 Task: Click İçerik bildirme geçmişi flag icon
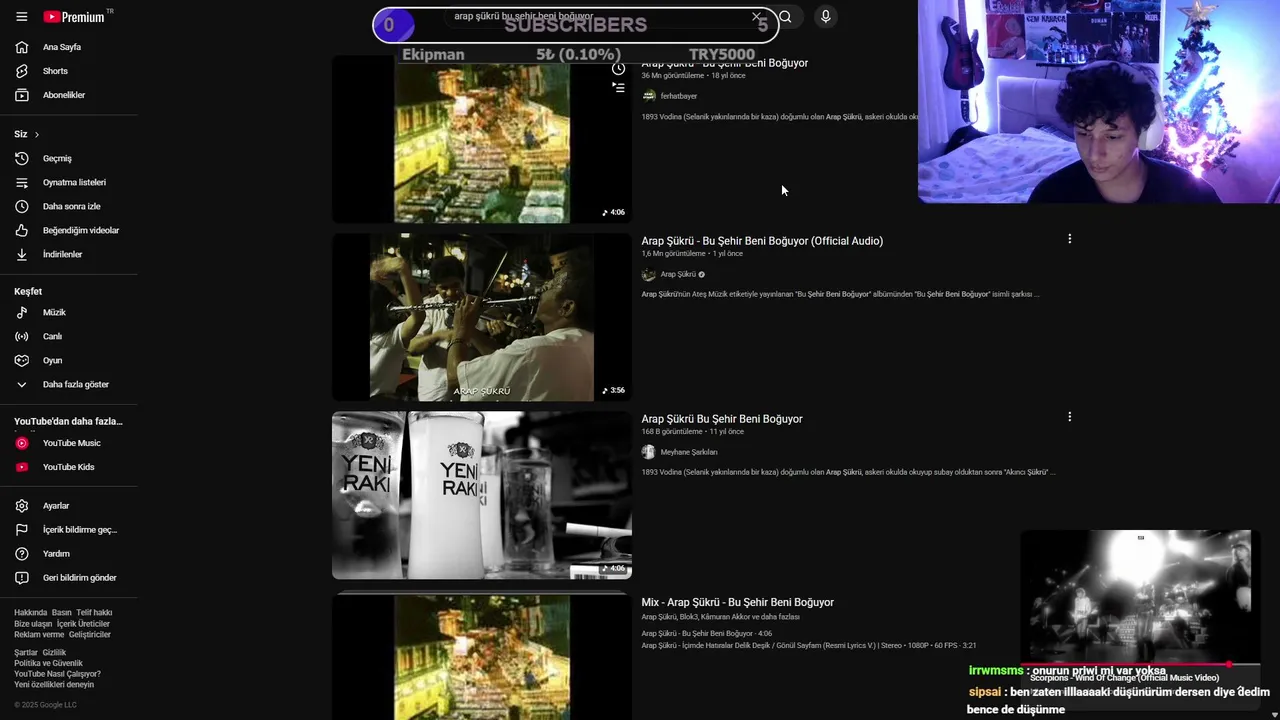tap(22, 530)
